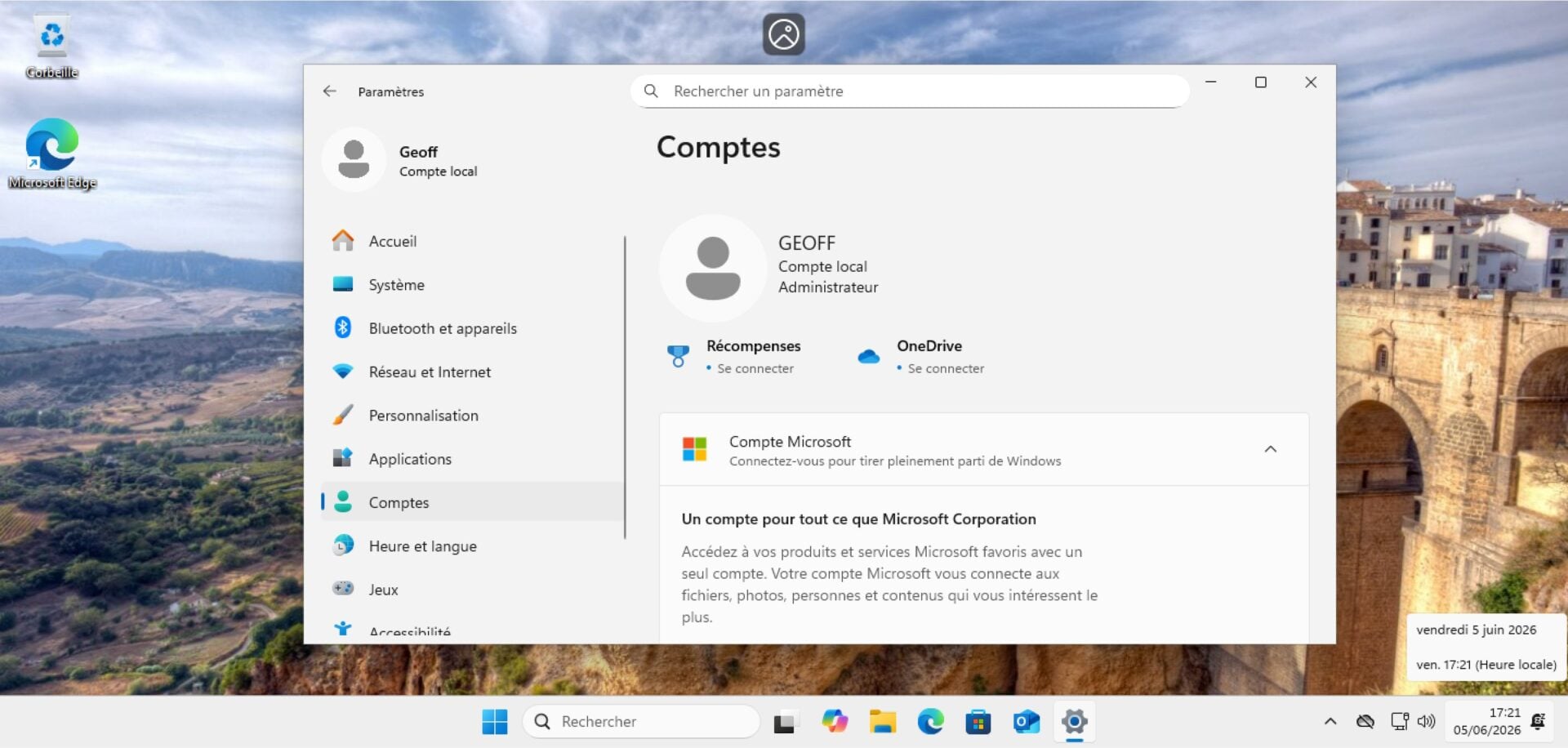Select Comptes in the sidebar
Image resolution: width=1568 pixels, height=748 pixels.
(x=474, y=502)
